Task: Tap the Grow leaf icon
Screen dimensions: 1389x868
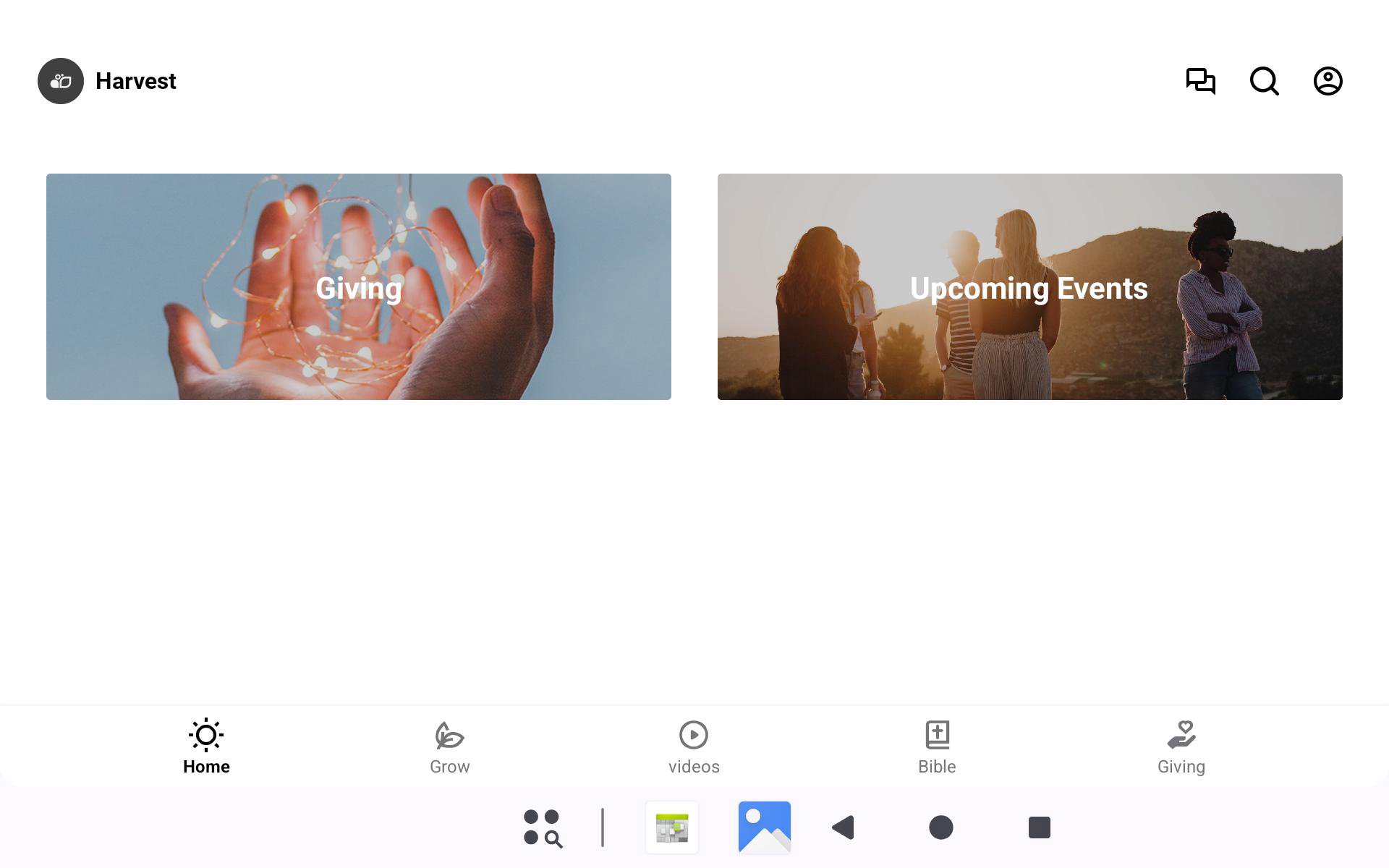Action: click(x=449, y=735)
